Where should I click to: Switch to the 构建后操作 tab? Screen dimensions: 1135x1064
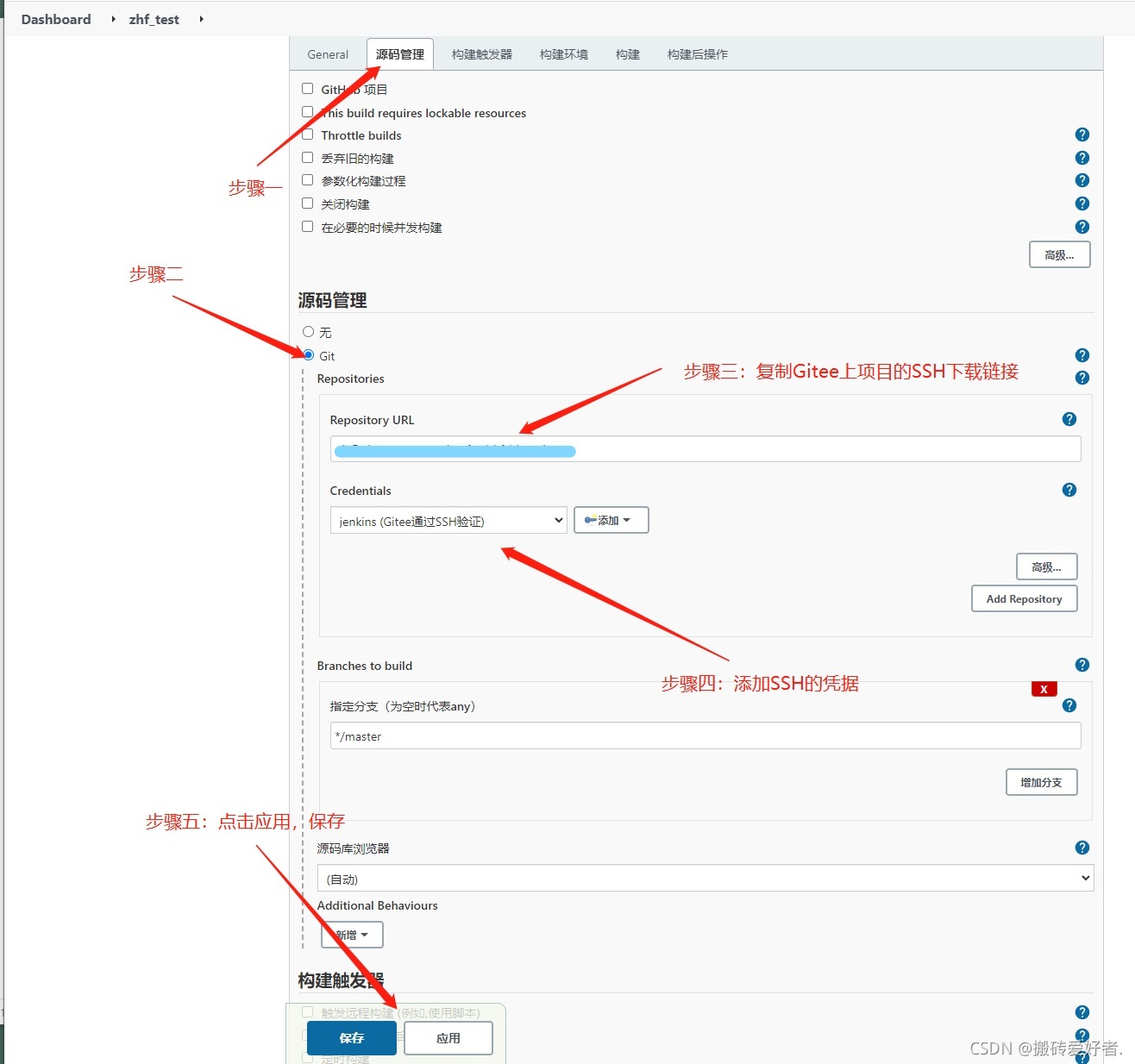[x=698, y=54]
